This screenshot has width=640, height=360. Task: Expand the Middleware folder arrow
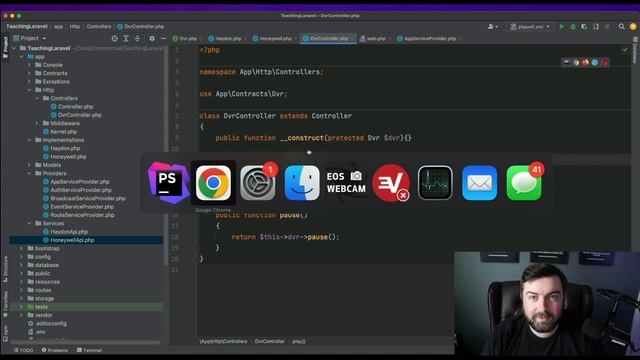37,123
